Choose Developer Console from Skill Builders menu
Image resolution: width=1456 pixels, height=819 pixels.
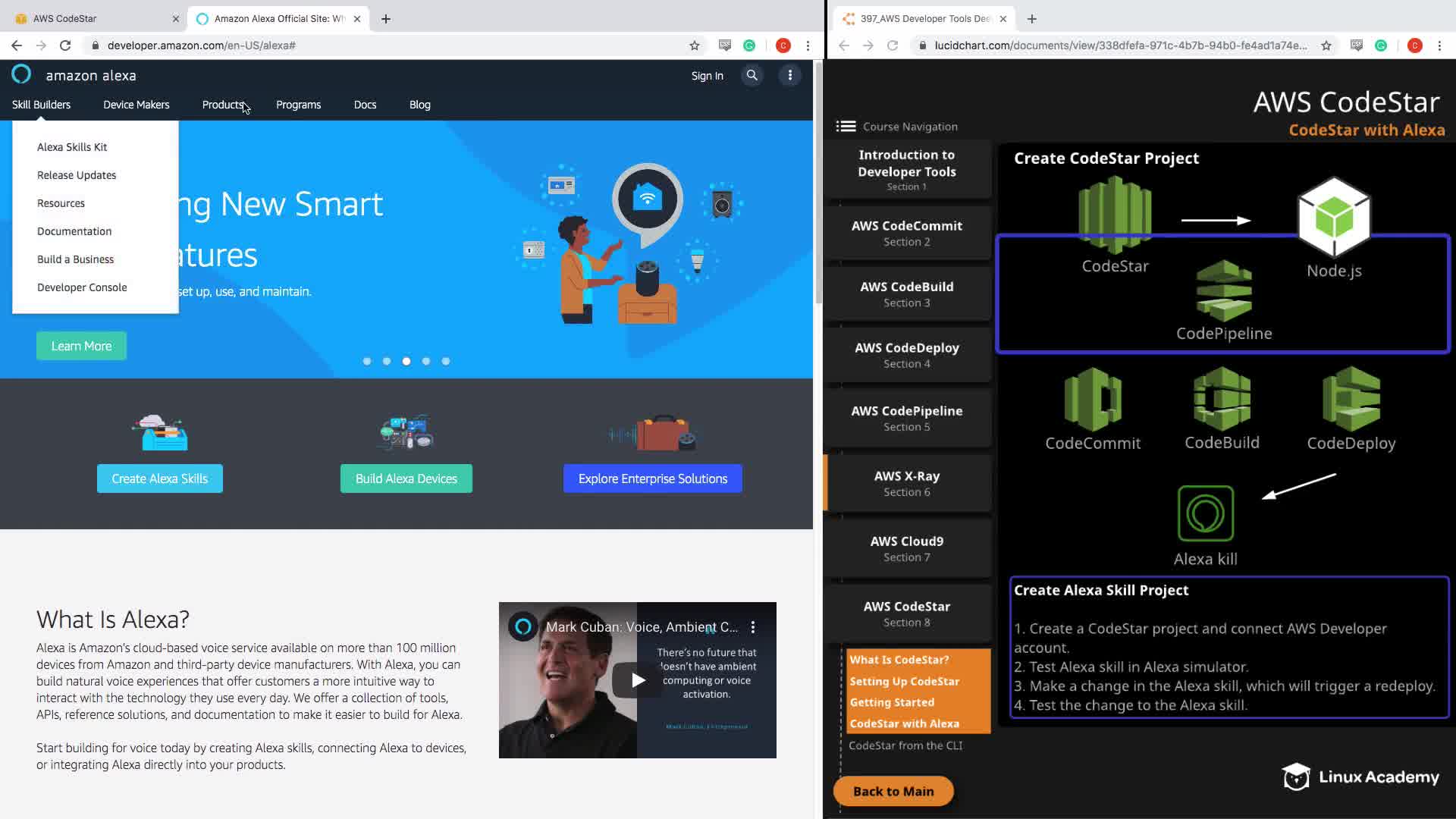click(82, 287)
